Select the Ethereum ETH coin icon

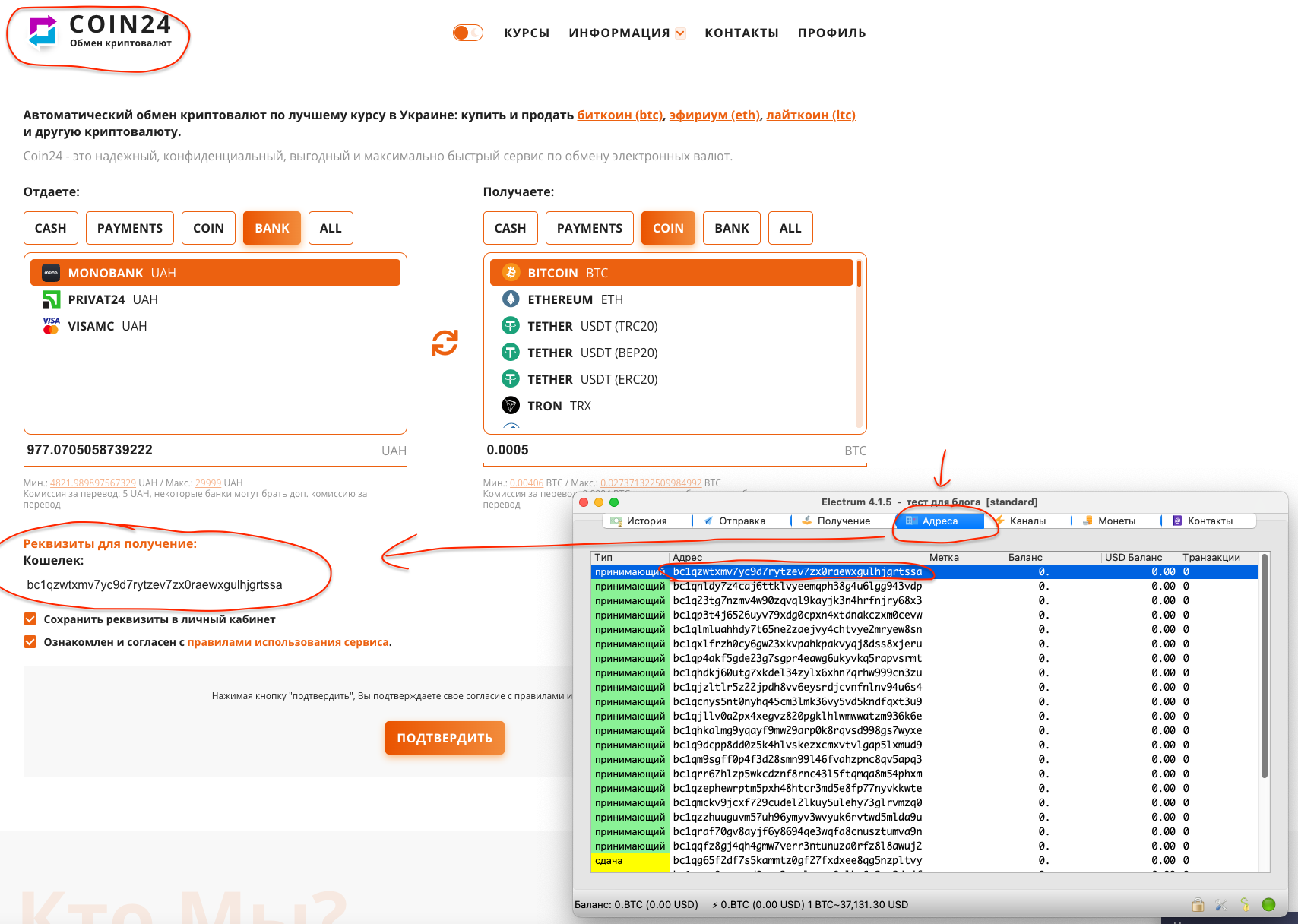pyautogui.click(x=511, y=299)
